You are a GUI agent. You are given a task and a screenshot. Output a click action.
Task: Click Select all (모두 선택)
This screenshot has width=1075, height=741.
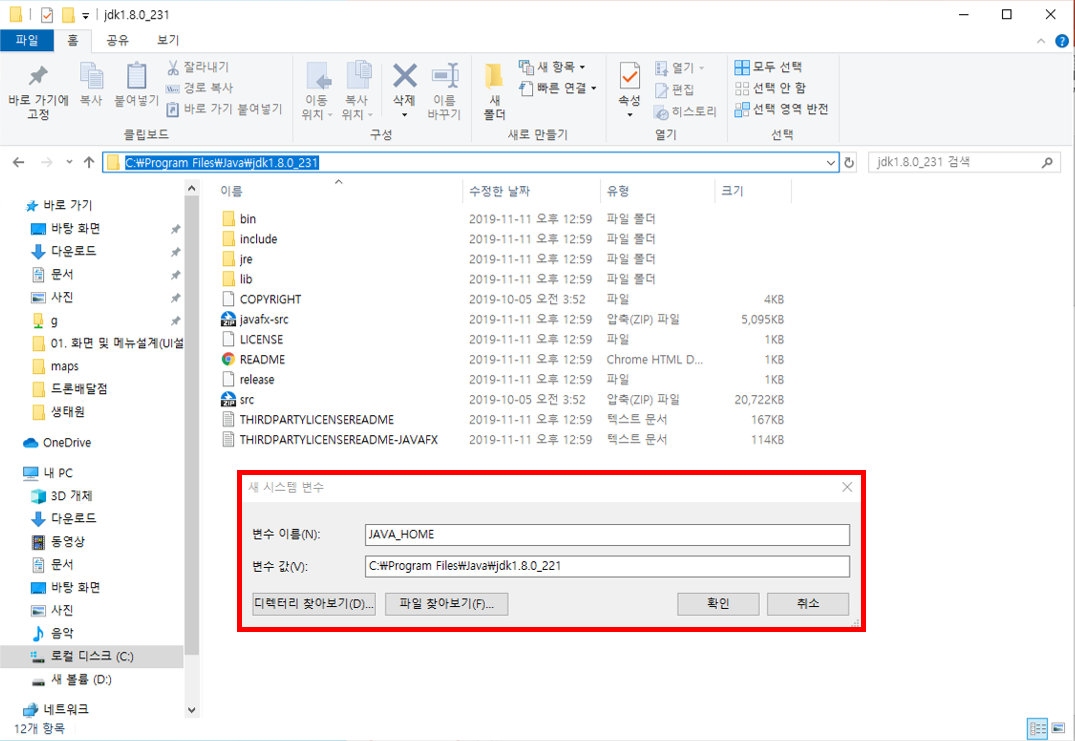coord(769,67)
